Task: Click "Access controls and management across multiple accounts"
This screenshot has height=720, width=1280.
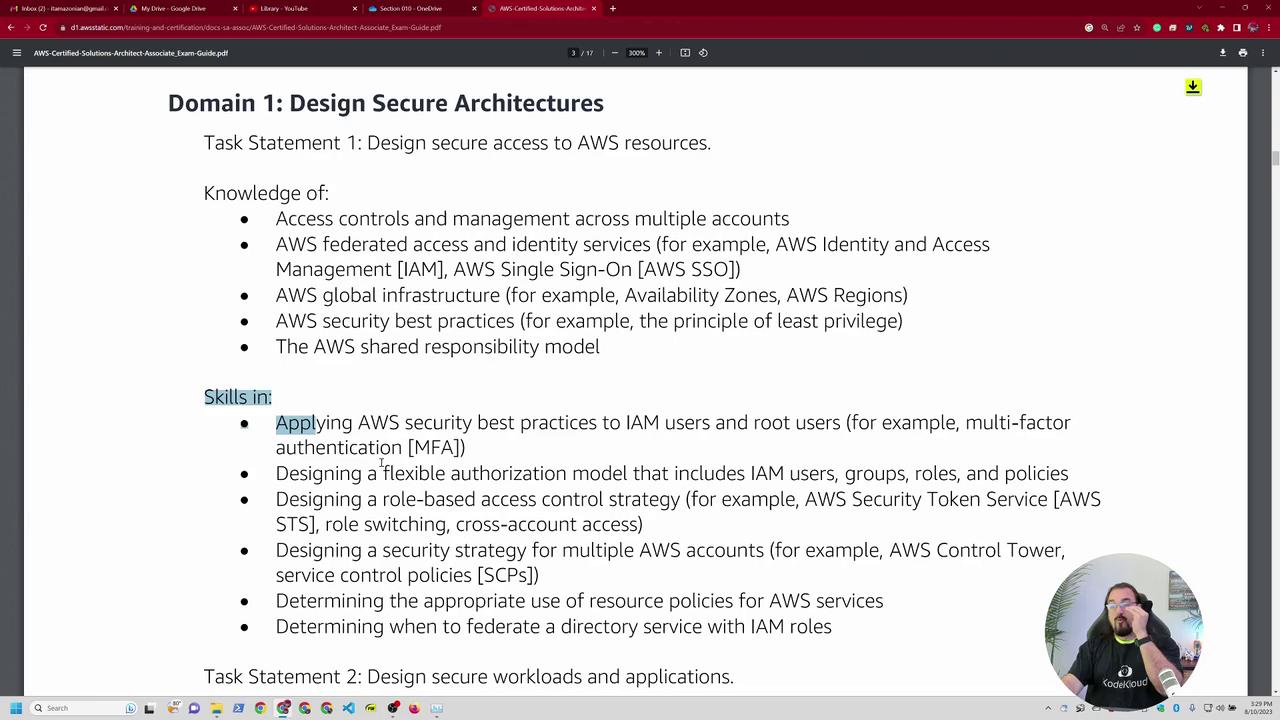Action: [x=532, y=219]
